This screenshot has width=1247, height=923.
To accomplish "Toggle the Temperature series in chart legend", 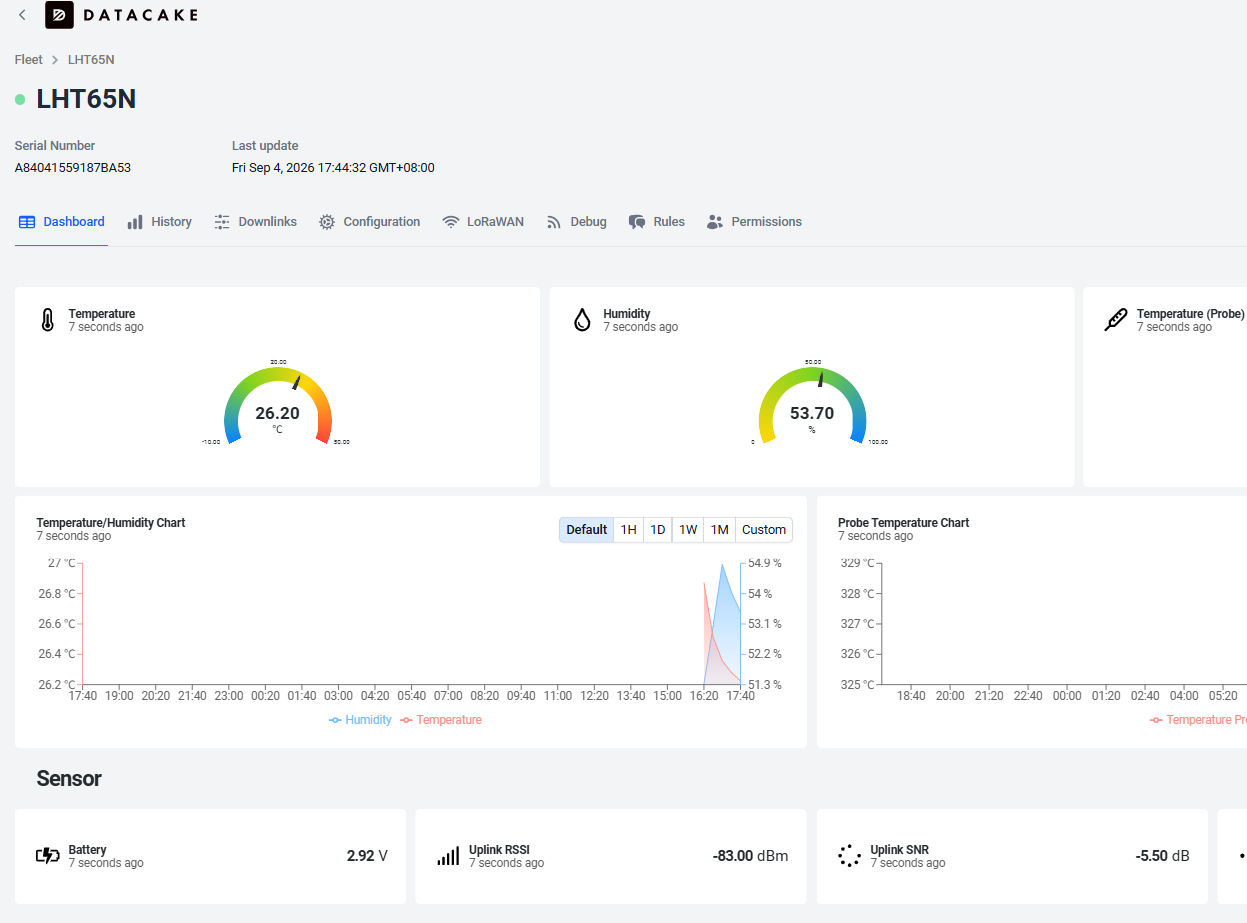I will pyautogui.click(x=441, y=720).
